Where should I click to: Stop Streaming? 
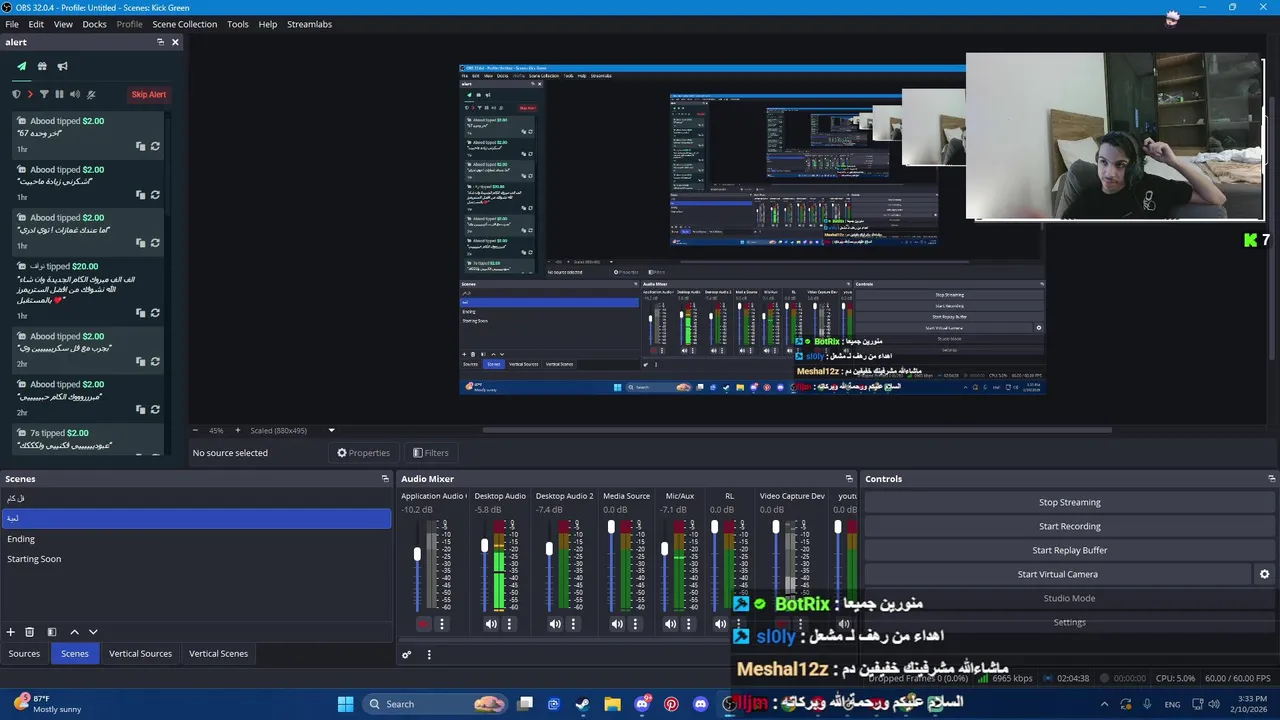point(1069,502)
